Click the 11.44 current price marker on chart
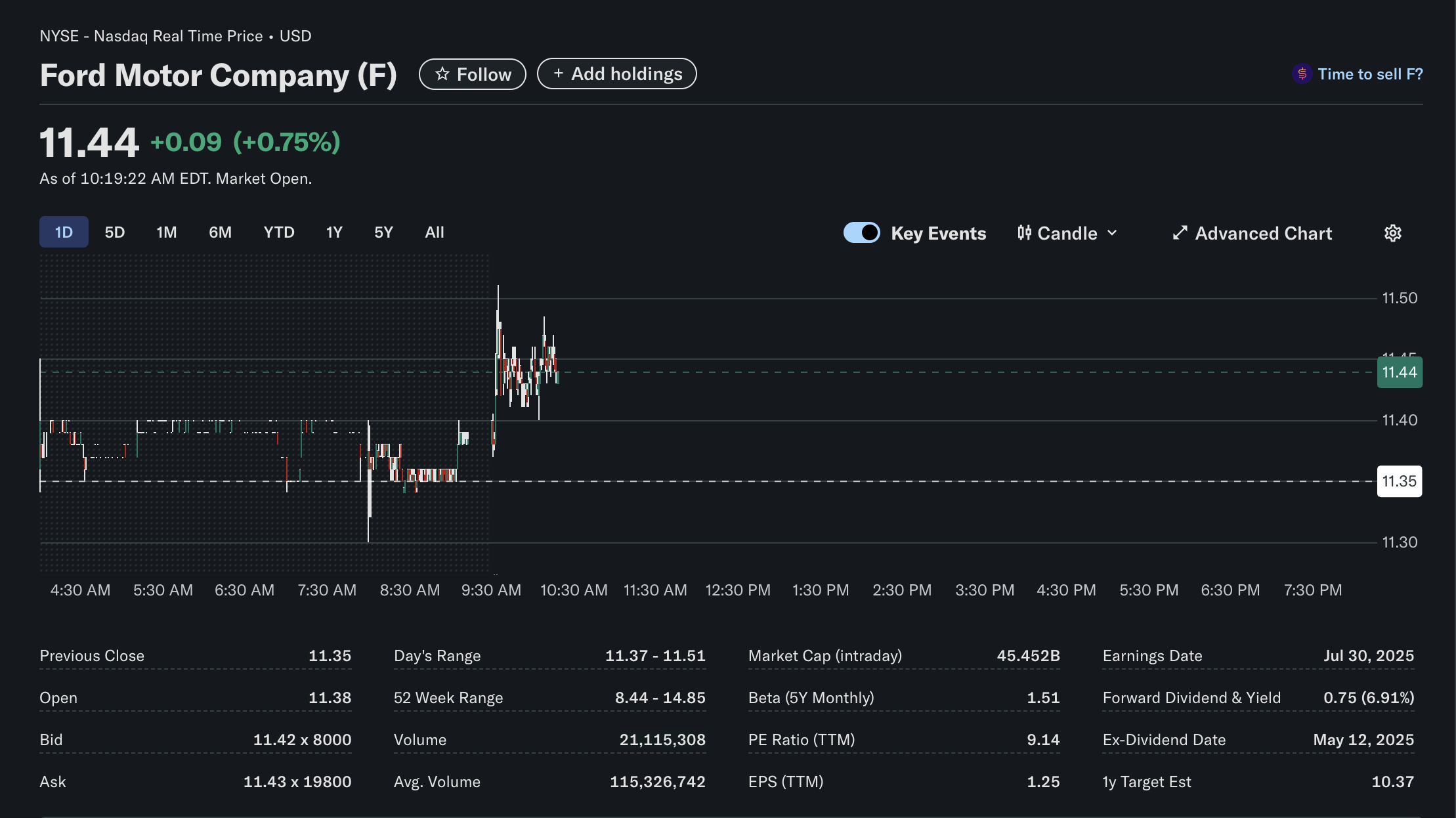The width and height of the screenshot is (1456, 818). pyautogui.click(x=1400, y=372)
